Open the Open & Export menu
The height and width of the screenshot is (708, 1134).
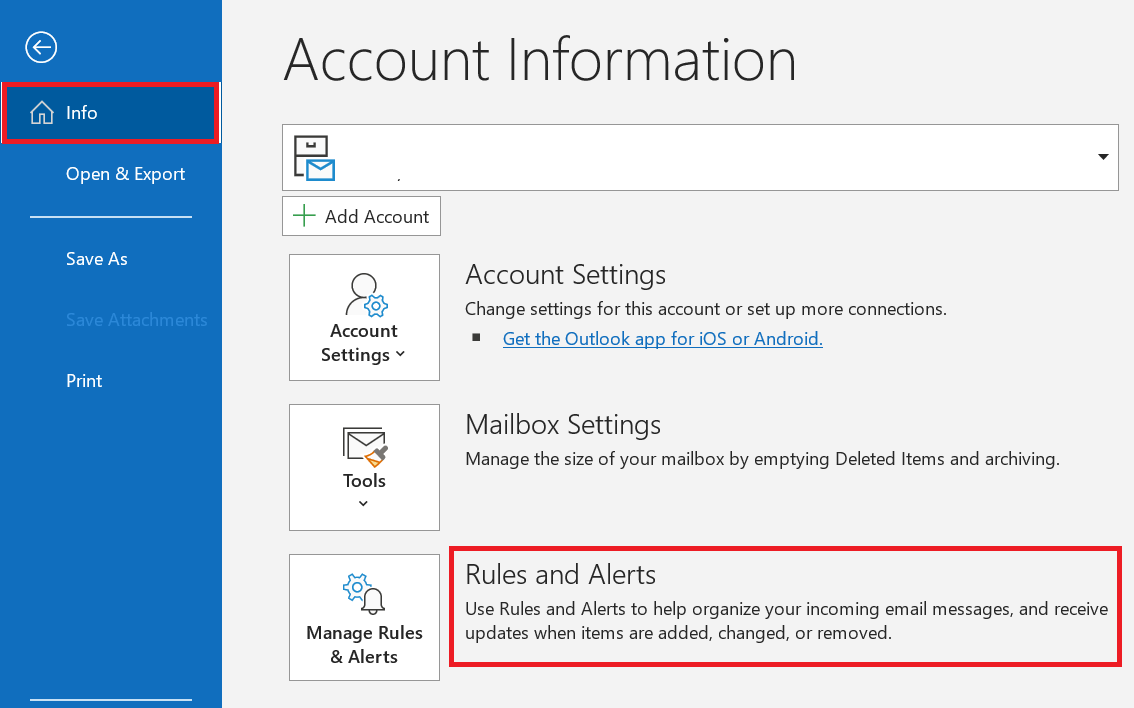[x=125, y=174]
